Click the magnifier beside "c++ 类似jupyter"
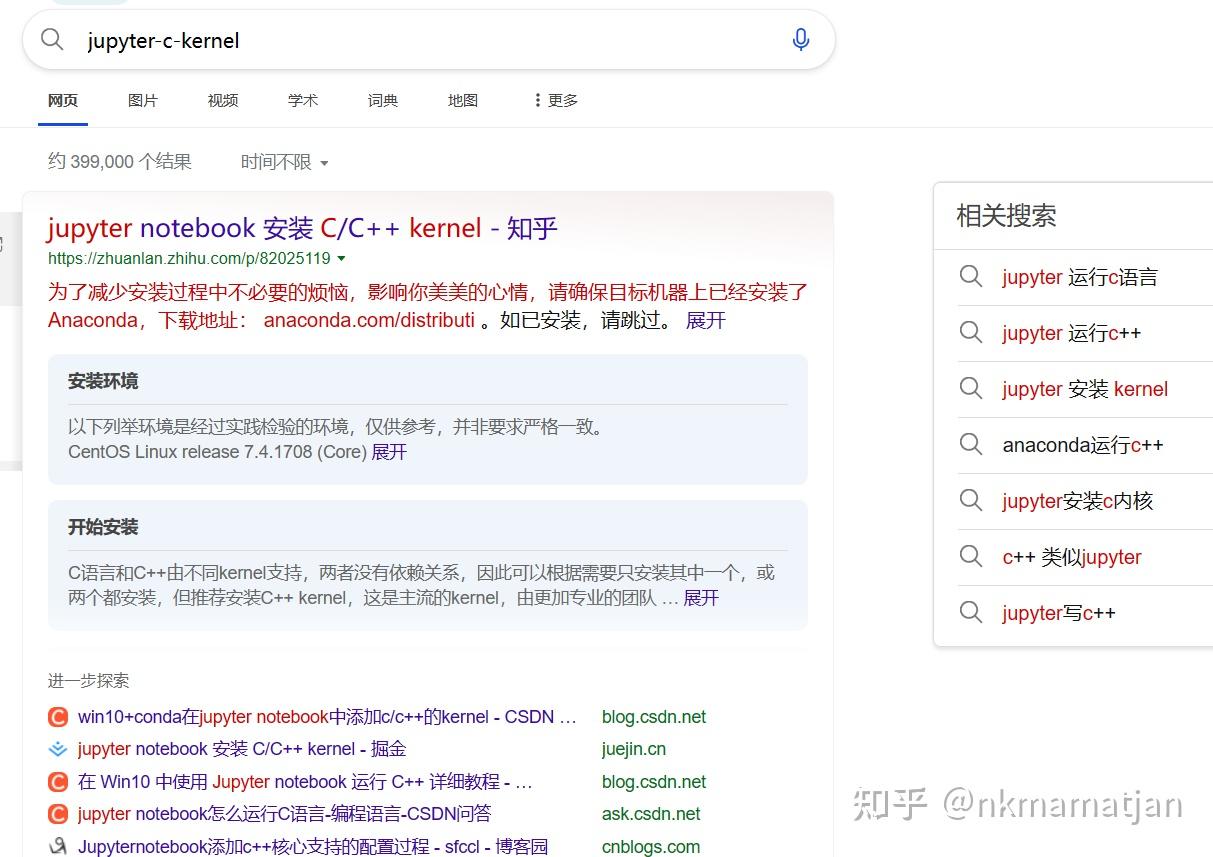The width and height of the screenshot is (1213, 857). [x=971, y=557]
